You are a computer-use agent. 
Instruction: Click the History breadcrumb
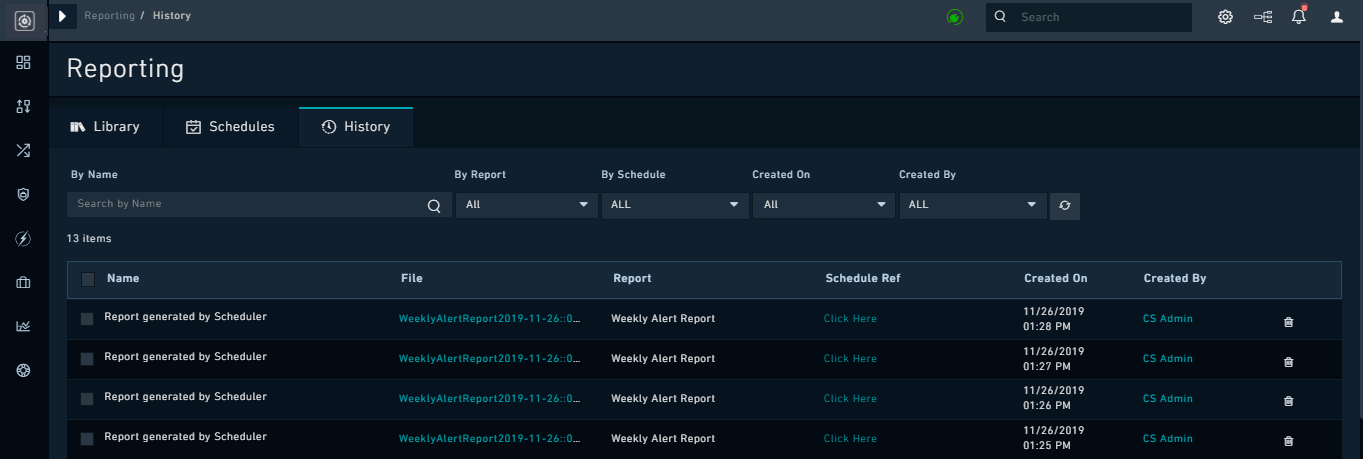tap(172, 16)
